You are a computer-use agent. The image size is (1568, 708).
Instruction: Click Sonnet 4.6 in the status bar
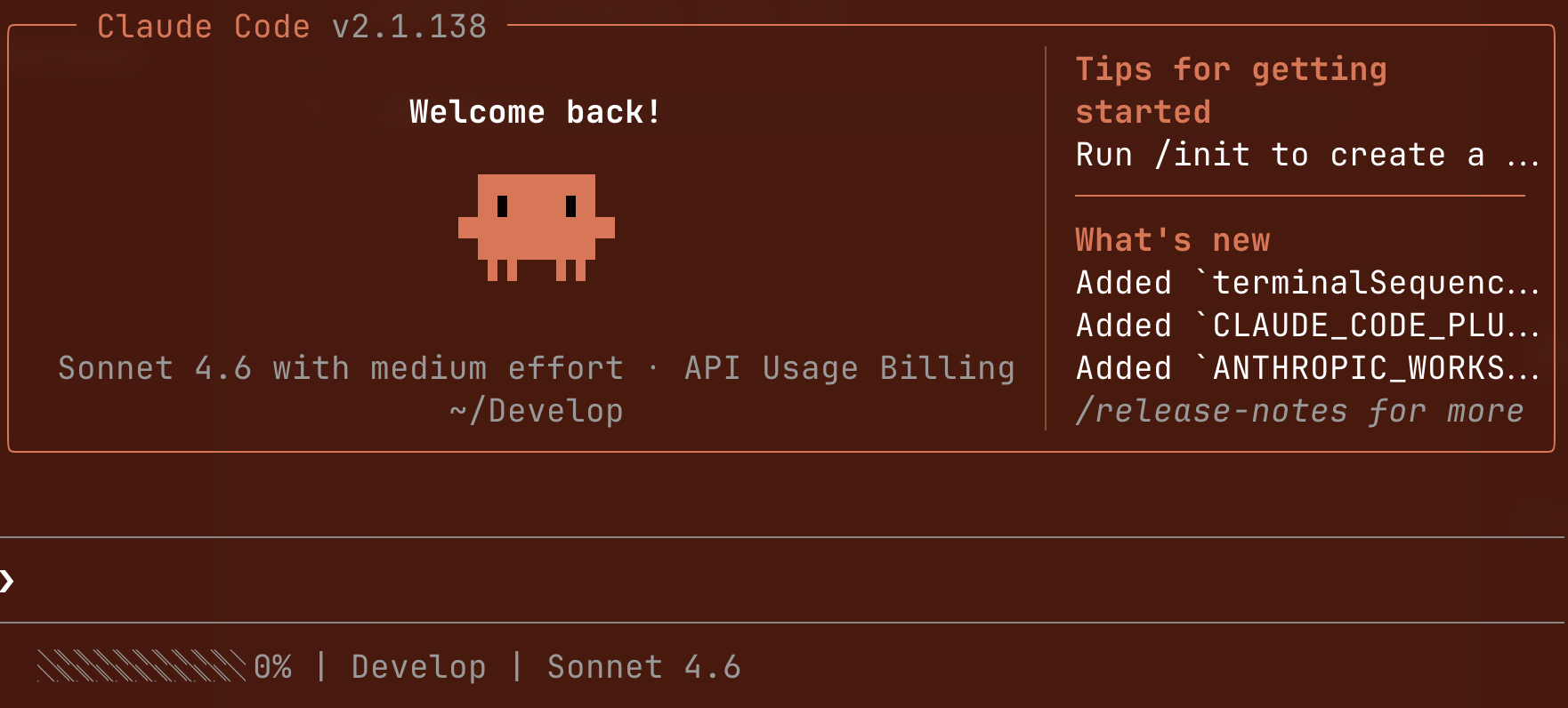pos(644,666)
